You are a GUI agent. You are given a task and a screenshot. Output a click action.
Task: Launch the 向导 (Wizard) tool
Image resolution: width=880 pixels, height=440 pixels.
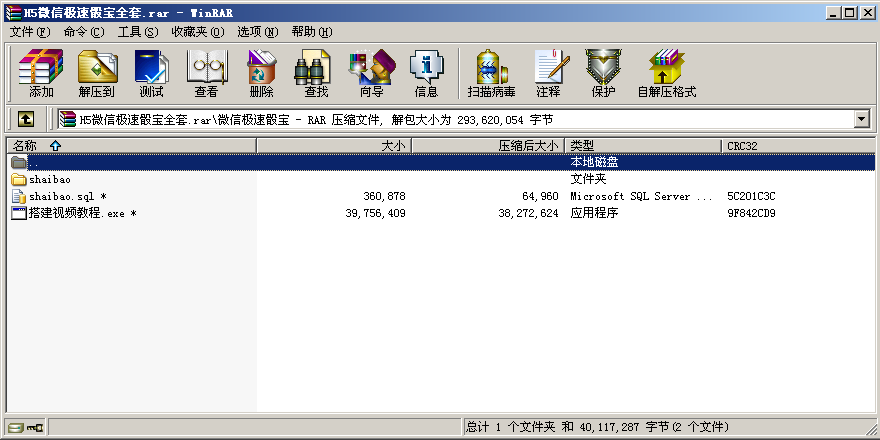(371, 73)
